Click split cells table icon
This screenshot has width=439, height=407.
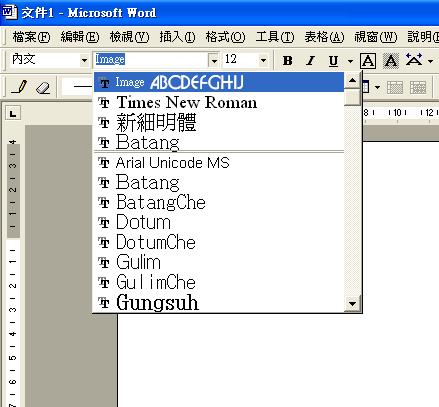tap(418, 88)
